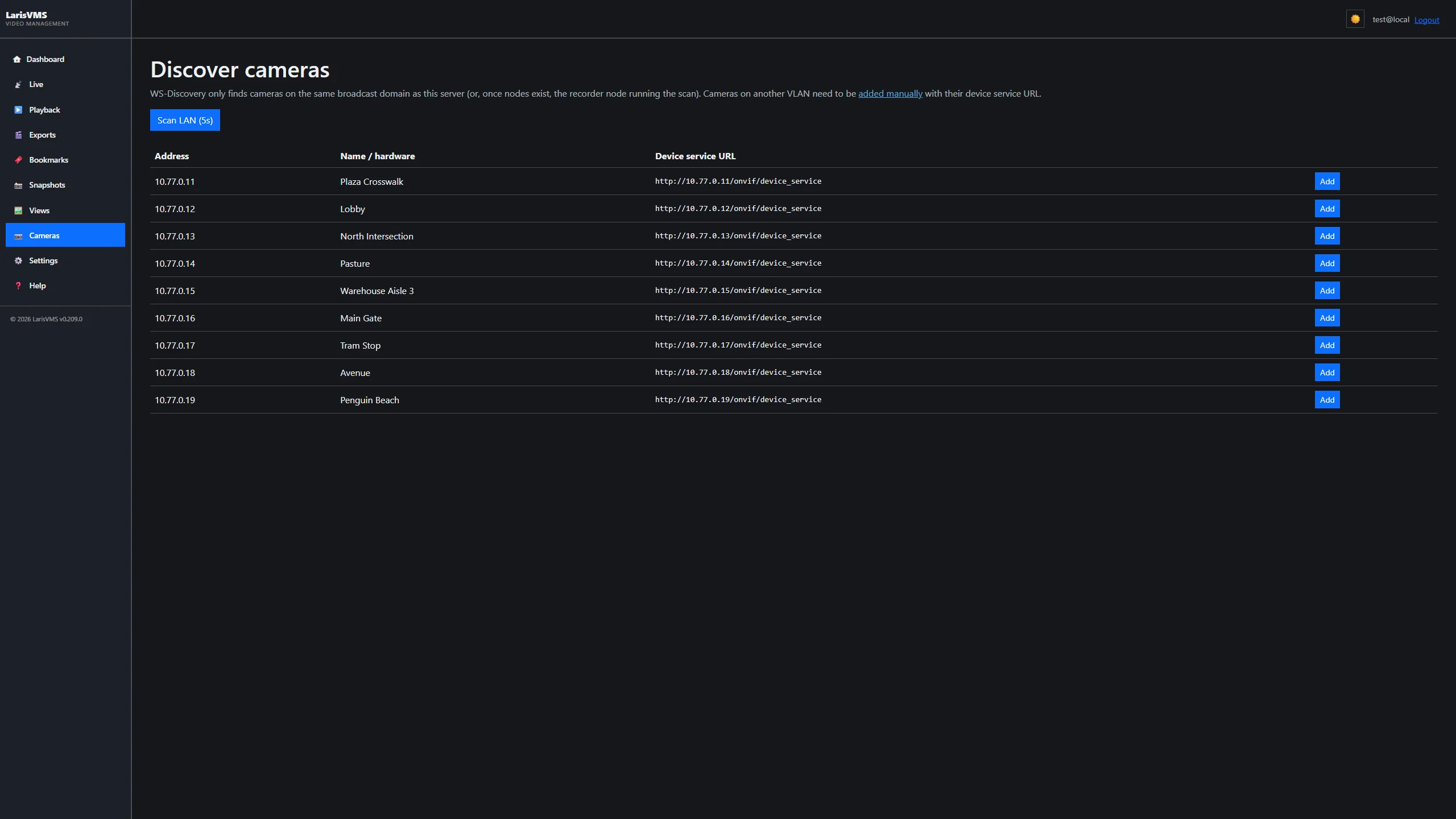Click the Settings gear icon in the sidebar
This screenshot has width=1456, height=819.
coord(18,260)
